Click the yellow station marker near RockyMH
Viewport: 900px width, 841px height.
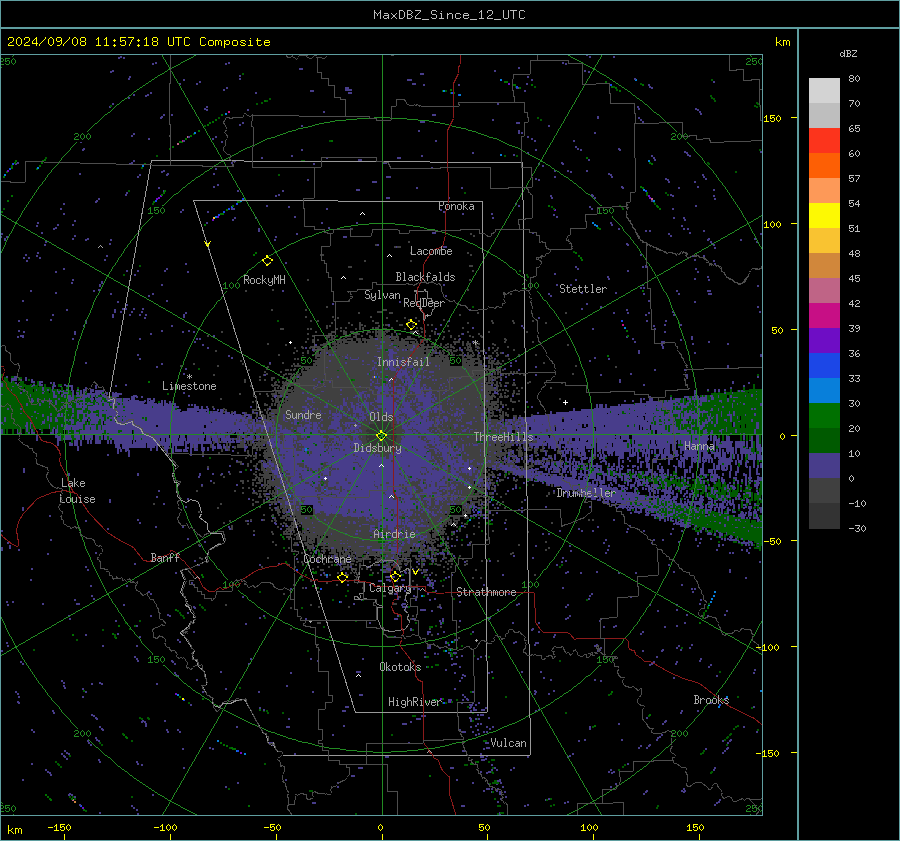point(267,261)
